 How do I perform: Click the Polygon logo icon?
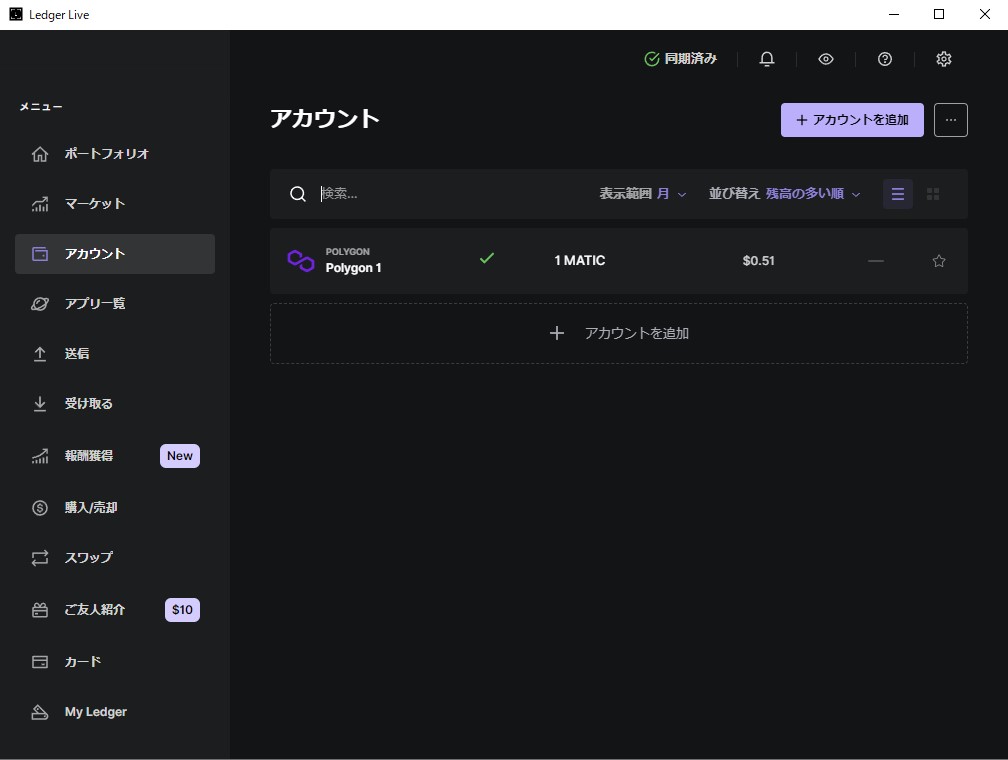(x=300, y=260)
